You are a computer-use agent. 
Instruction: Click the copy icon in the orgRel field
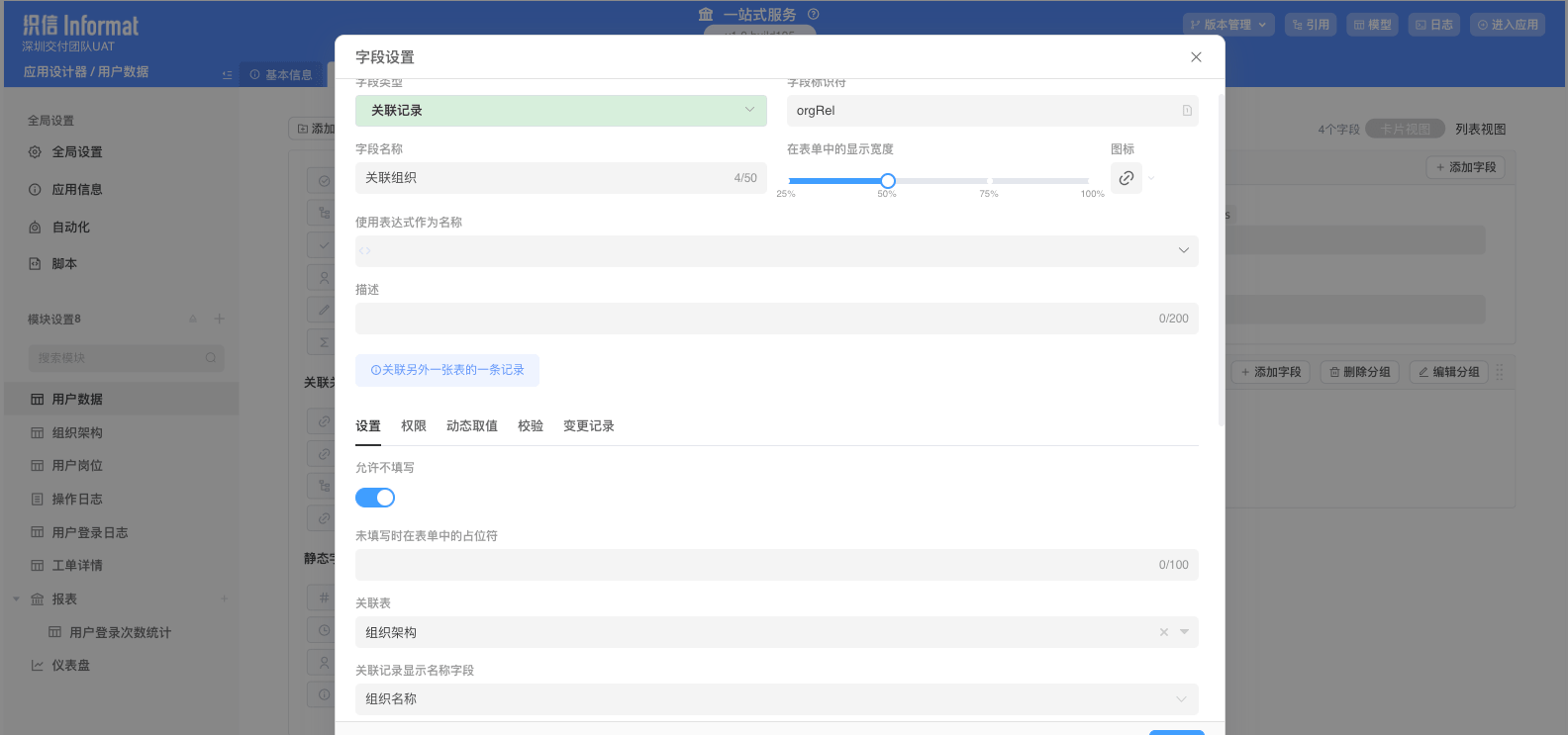1186,111
